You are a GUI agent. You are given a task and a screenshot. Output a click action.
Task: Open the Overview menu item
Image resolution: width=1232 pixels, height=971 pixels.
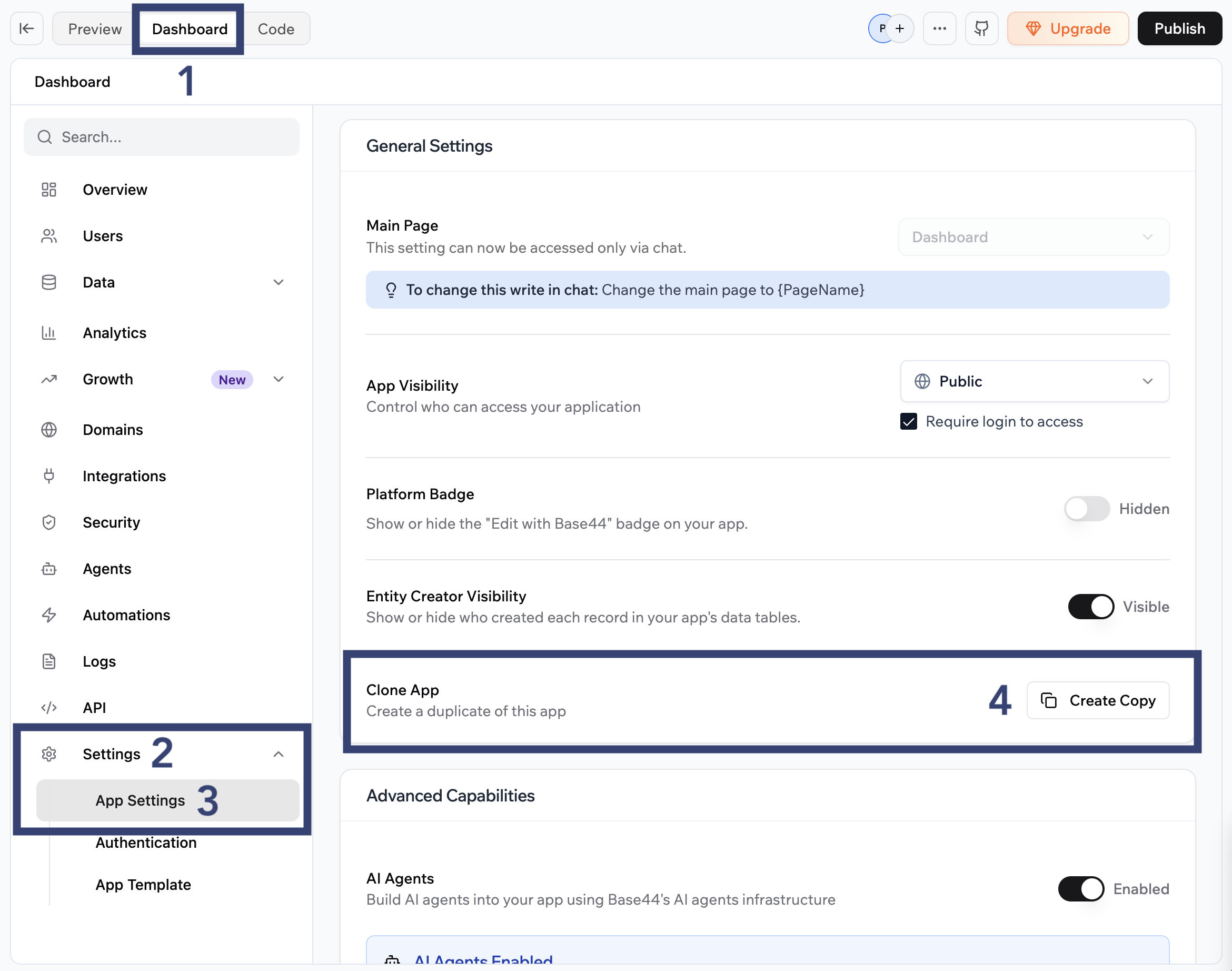tap(162, 190)
